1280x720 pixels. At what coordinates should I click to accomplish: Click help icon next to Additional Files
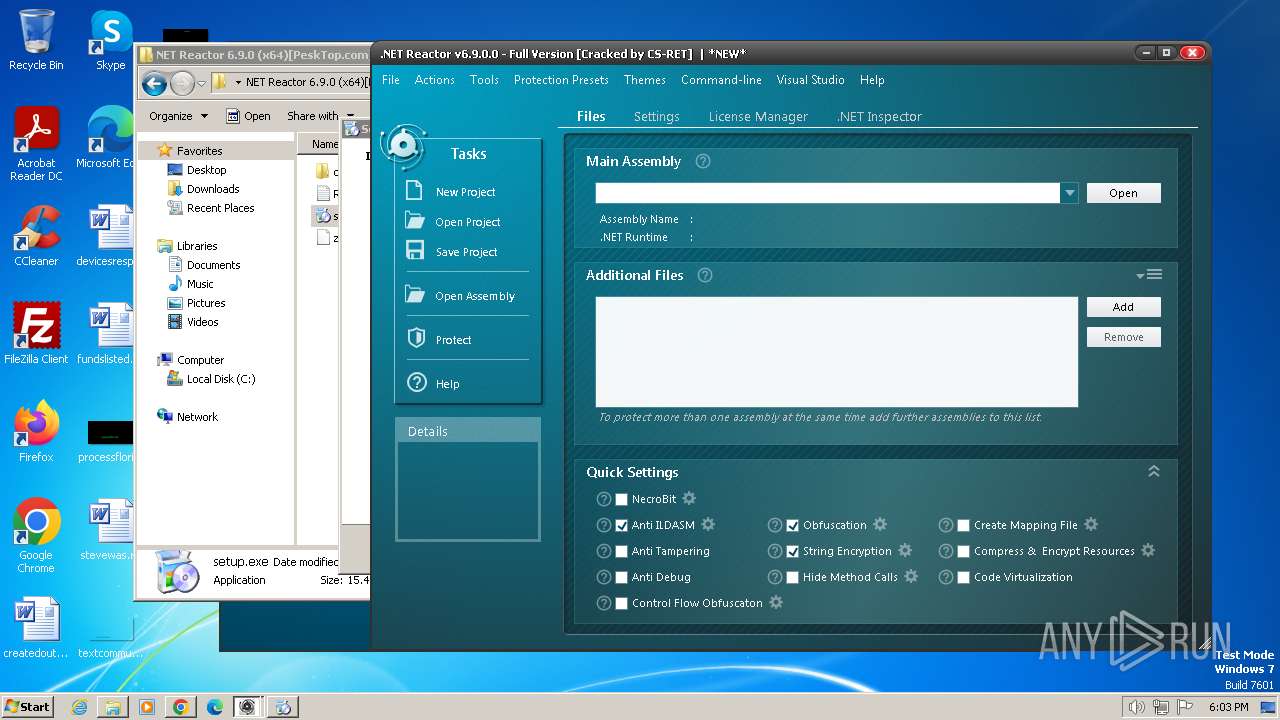(705, 275)
